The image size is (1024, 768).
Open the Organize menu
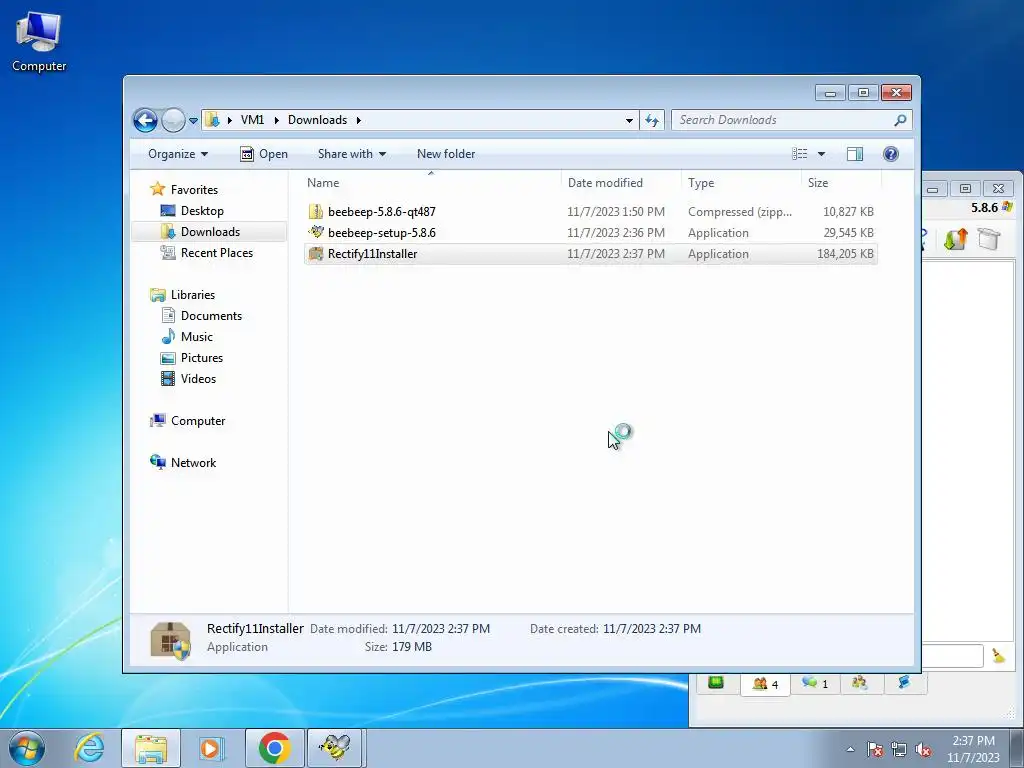178,154
